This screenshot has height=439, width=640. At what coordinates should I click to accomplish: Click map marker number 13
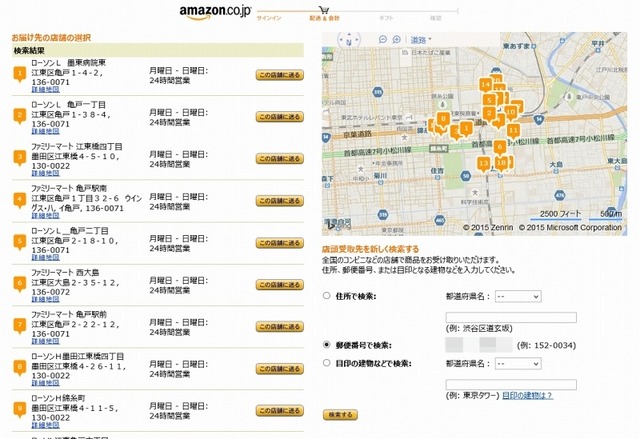pyautogui.click(x=484, y=162)
